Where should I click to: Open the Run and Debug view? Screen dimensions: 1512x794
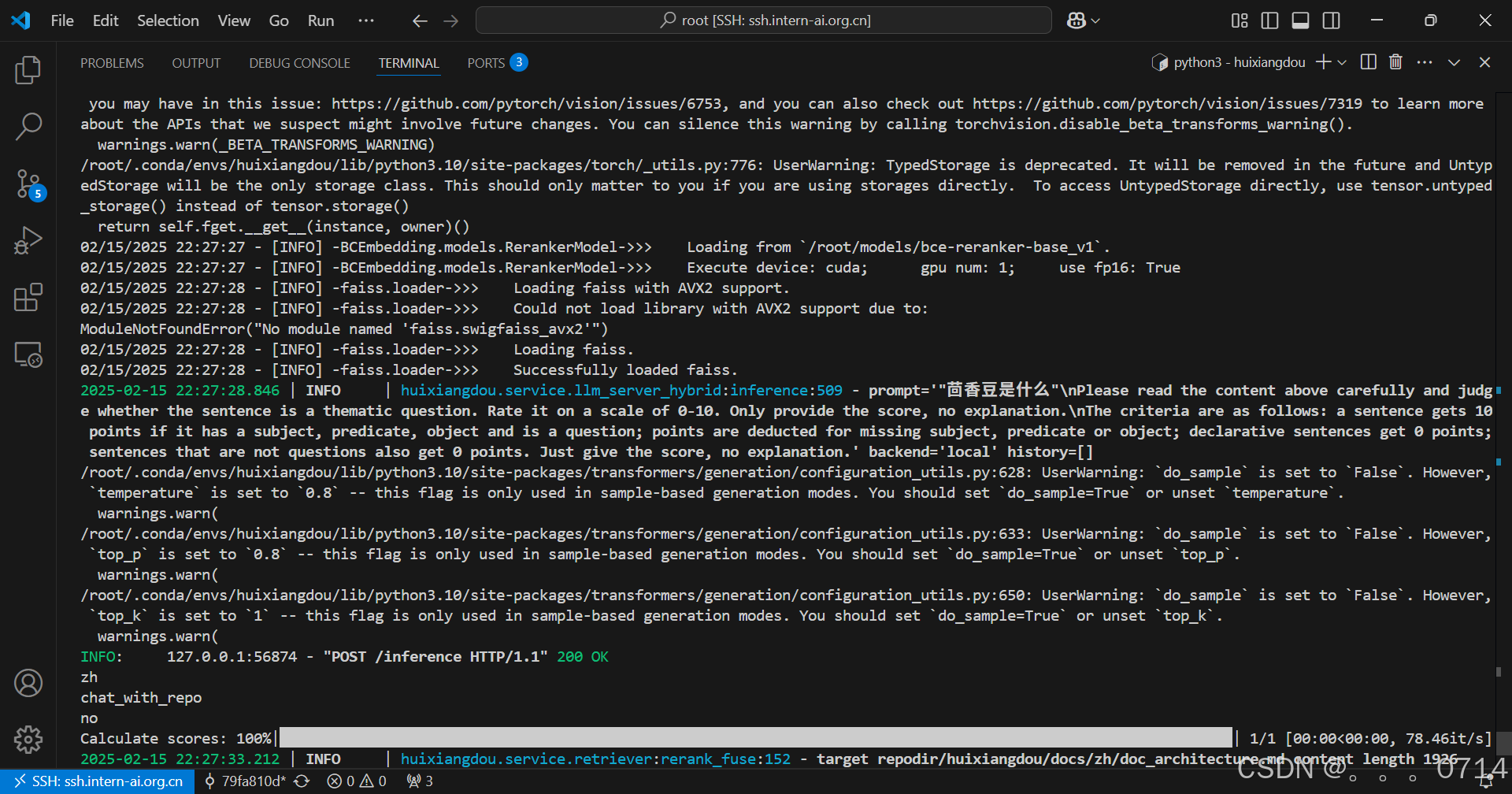click(28, 240)
